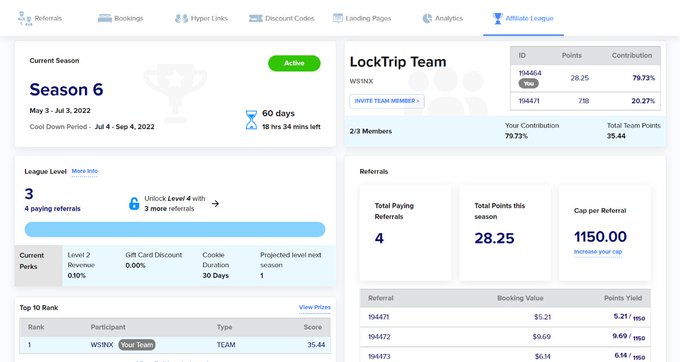Click the Affiliate League trophy icon
680x362 pixels.
497,18
